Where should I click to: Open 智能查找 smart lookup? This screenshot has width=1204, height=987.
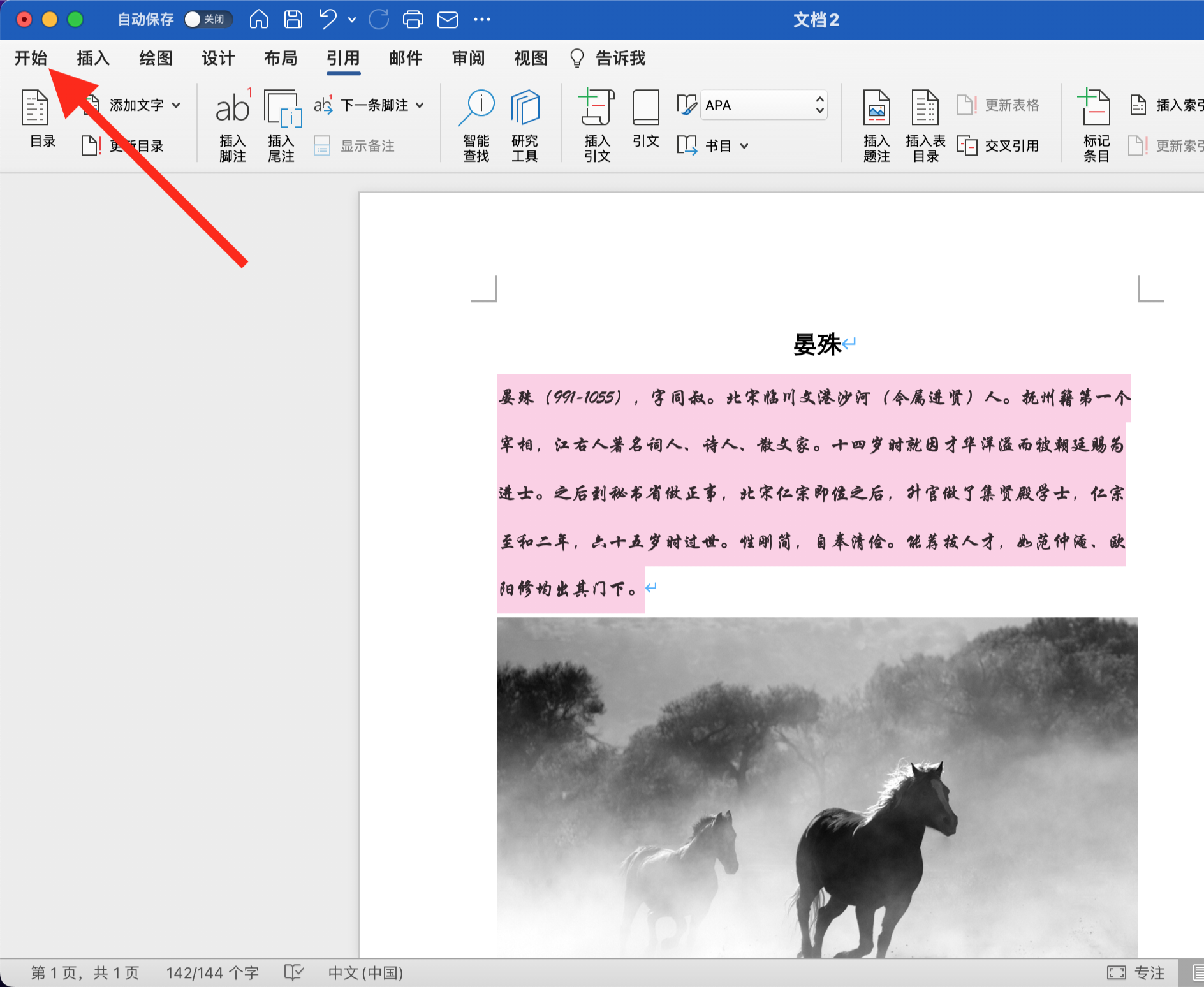(476, 126)
